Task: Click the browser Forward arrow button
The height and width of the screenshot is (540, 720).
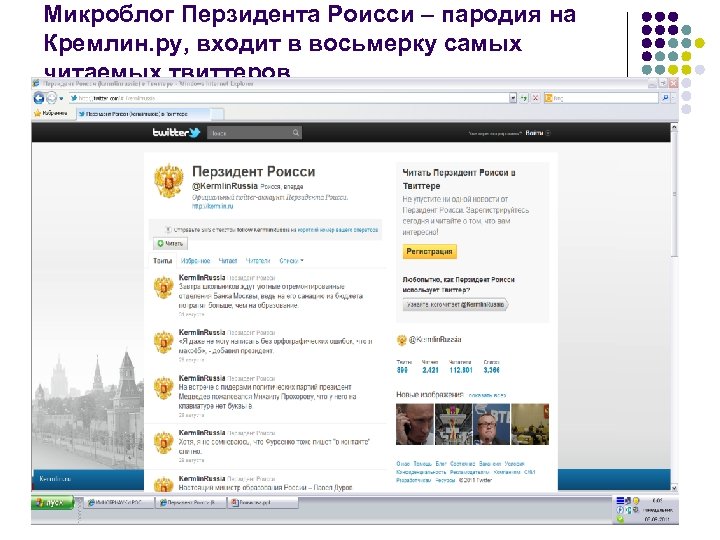Action: (51, 98)
